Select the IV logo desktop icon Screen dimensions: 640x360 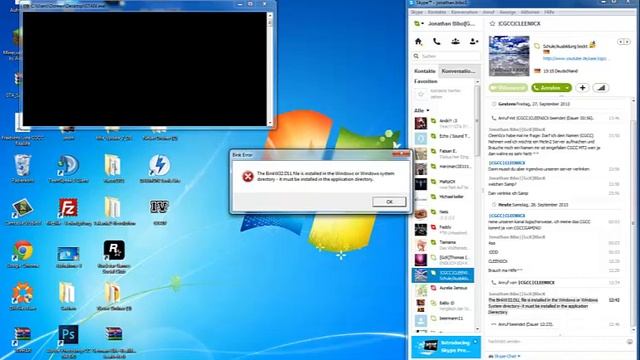(160, 211)
